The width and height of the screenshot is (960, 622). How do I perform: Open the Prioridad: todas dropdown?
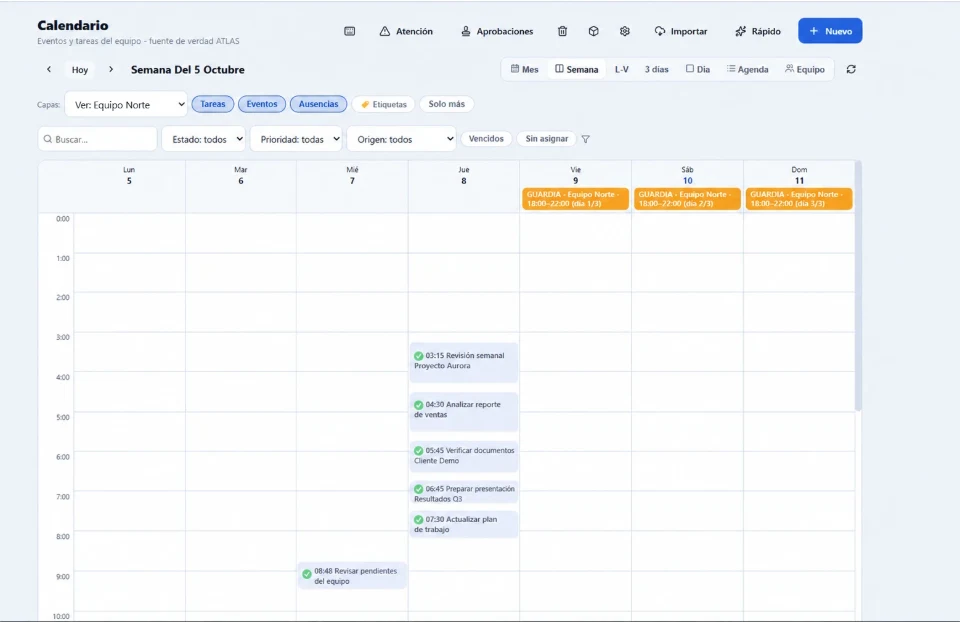pyautogui.click(x=296, y=139)
